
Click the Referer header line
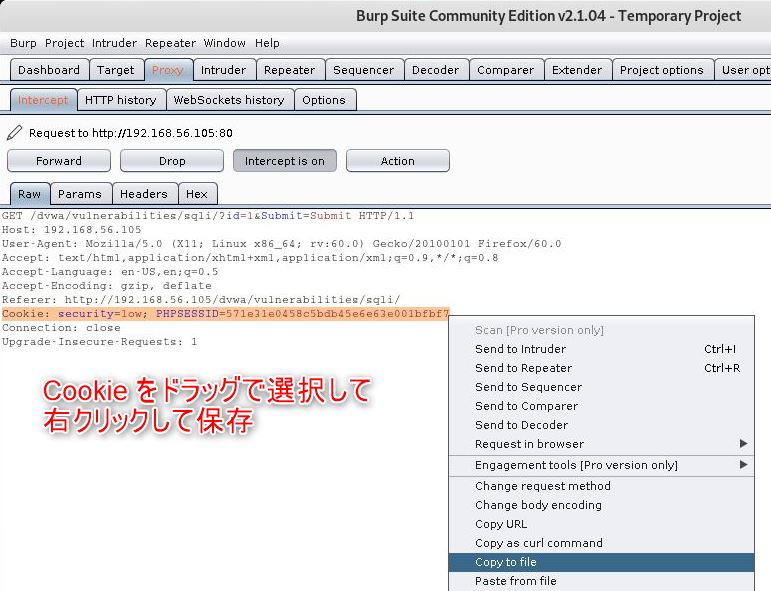(201, 300)
